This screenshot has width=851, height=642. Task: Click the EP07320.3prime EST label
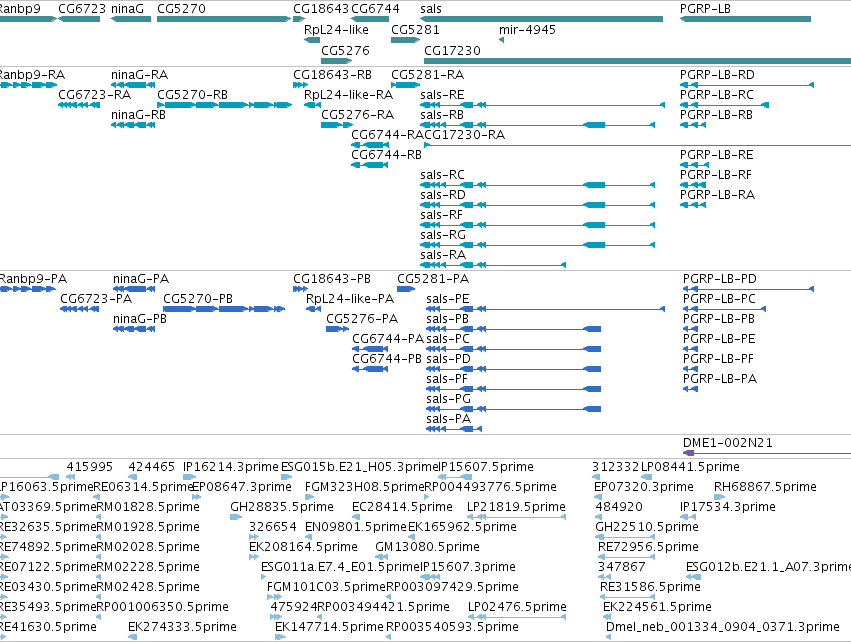click(x=644, y=487)
